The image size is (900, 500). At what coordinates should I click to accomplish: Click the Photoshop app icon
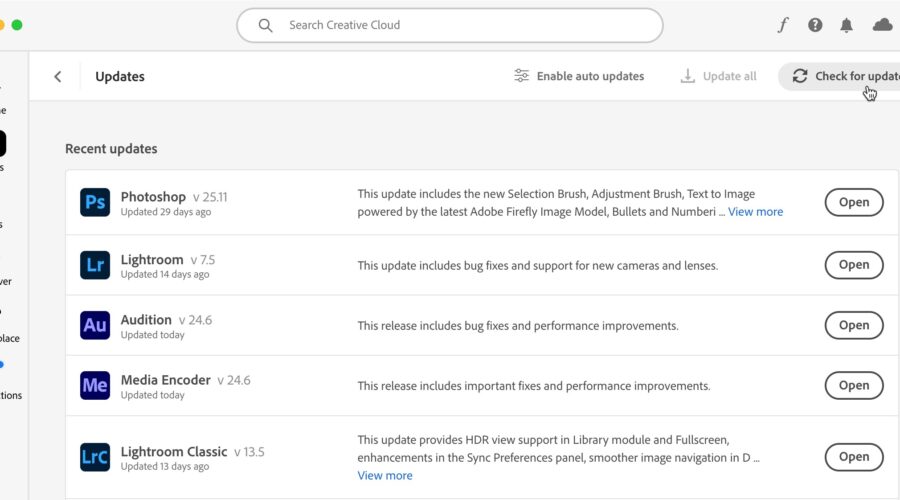(x=95, y=202)
